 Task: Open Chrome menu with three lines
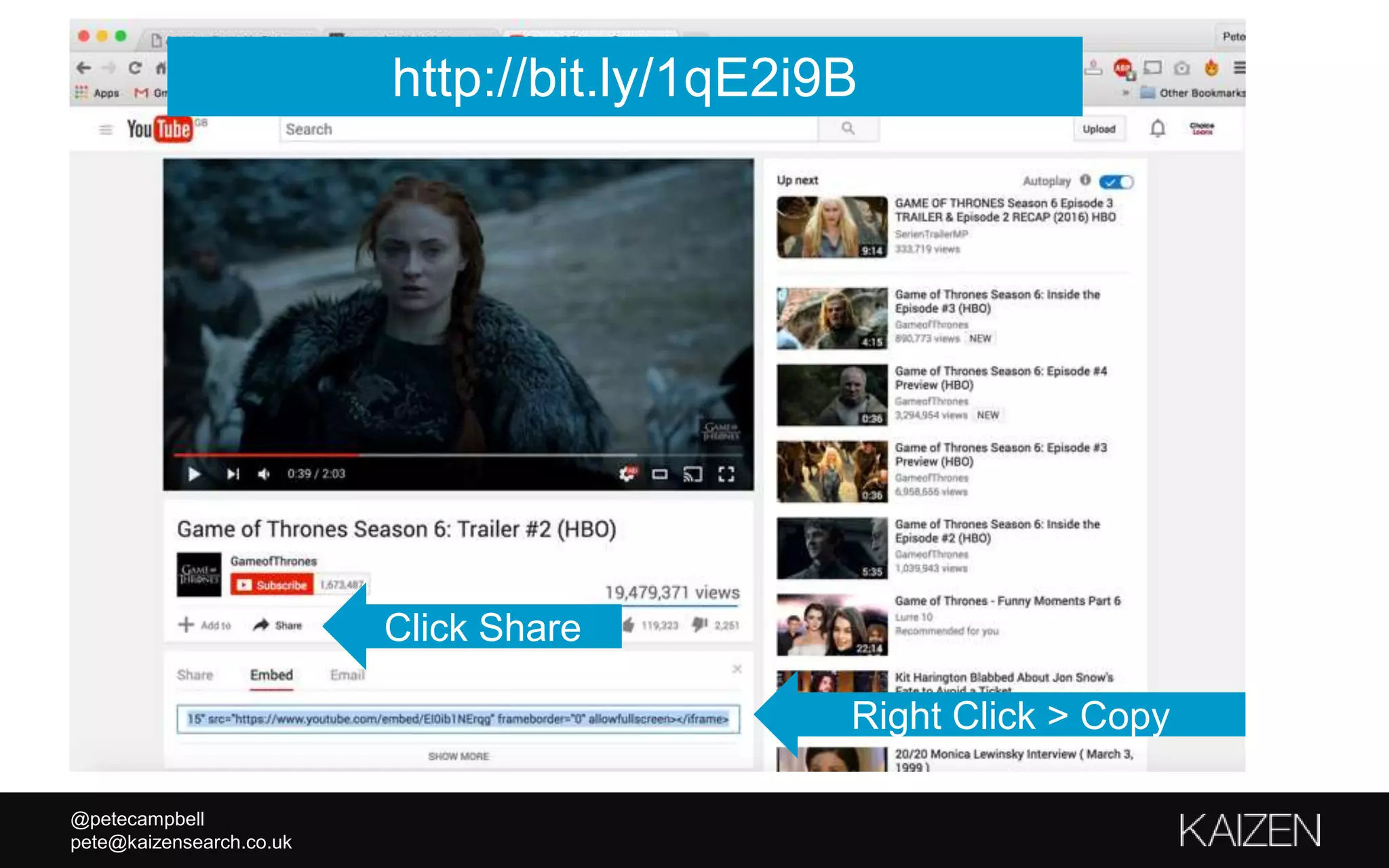1239,68
